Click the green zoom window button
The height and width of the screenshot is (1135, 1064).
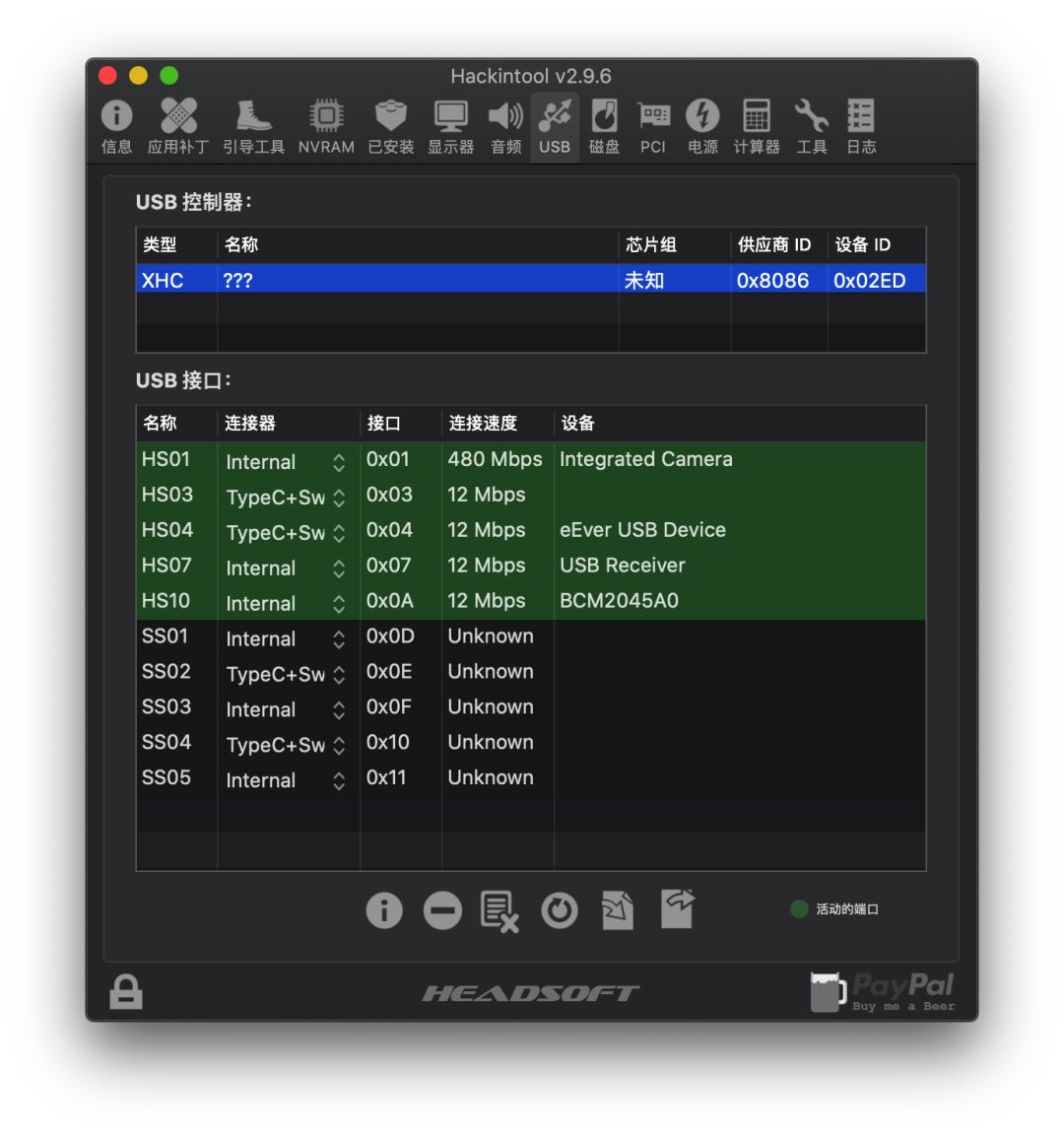pyautogui.click(x=169, y=75)
